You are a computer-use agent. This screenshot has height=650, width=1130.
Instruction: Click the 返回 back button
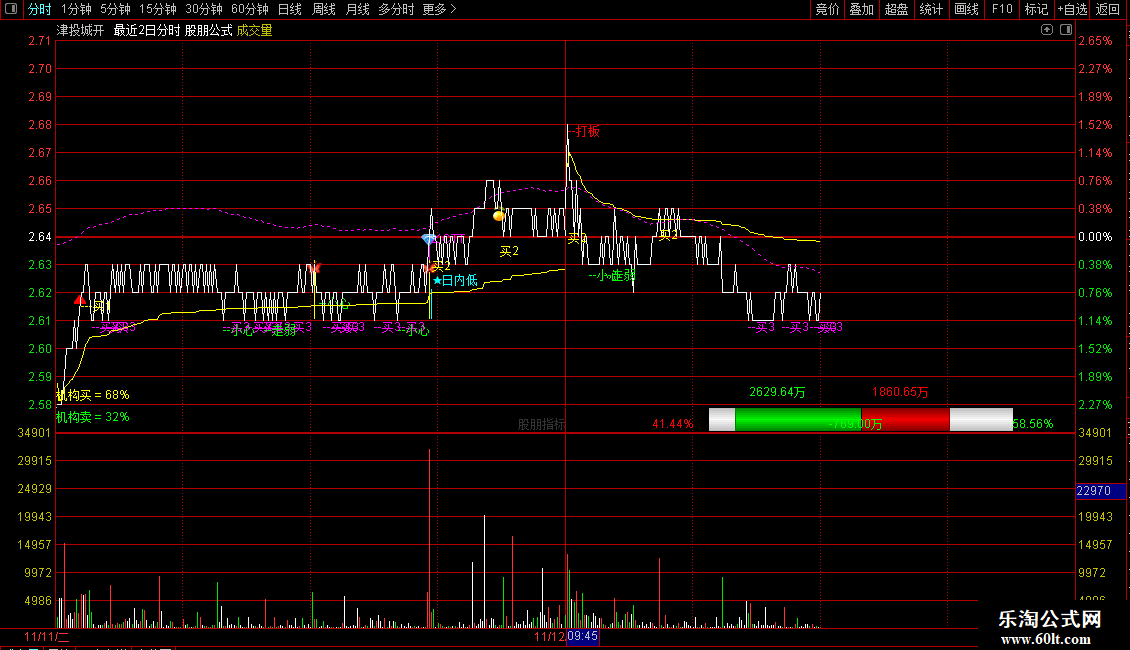click(1108, 9)
